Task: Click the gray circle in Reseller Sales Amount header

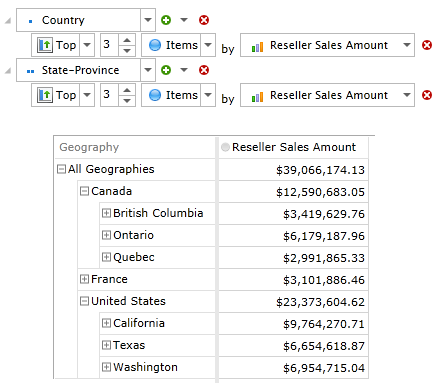Action: 225,147
